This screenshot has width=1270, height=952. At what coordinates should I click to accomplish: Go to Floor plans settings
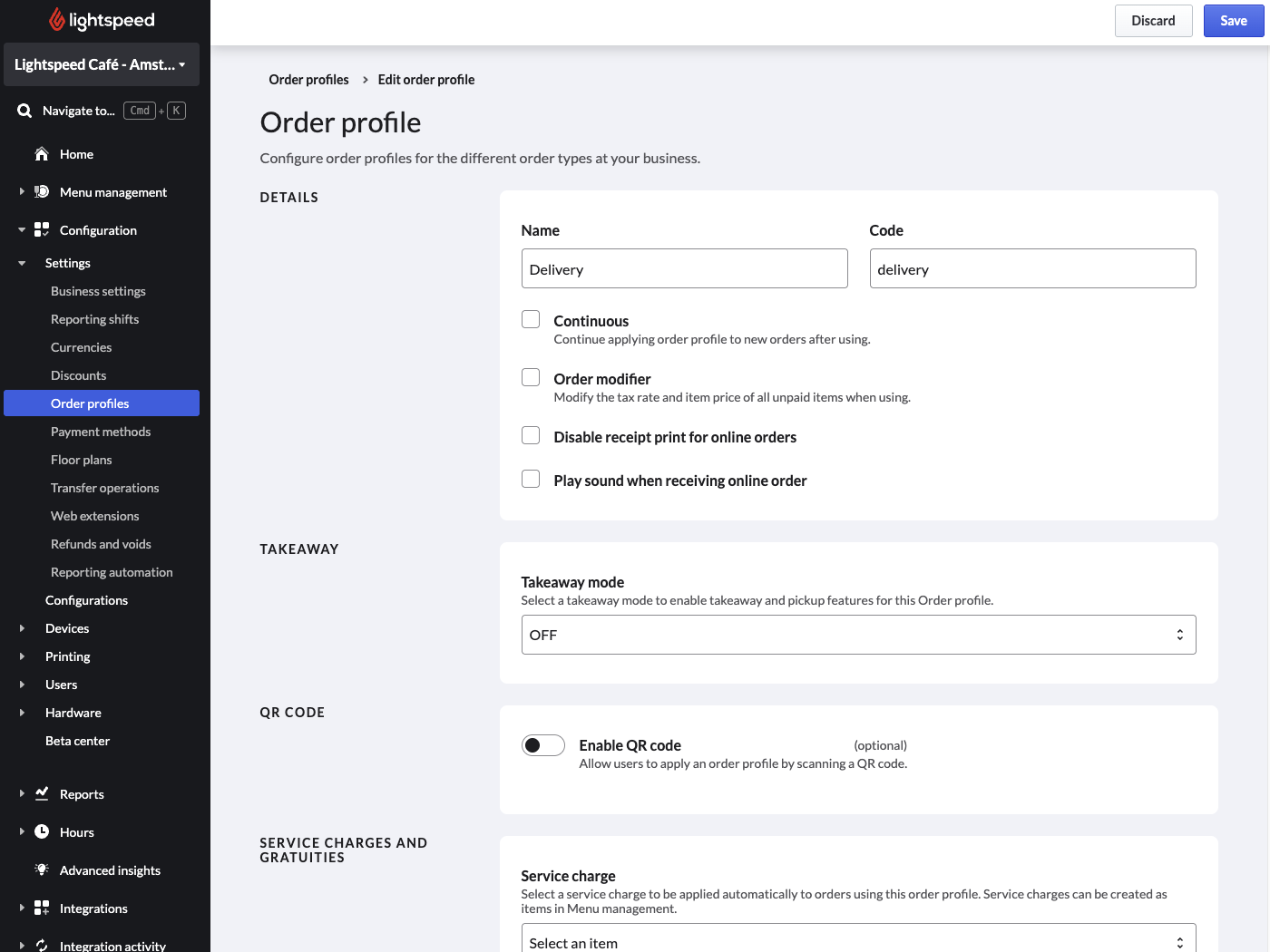coord(82,460)
